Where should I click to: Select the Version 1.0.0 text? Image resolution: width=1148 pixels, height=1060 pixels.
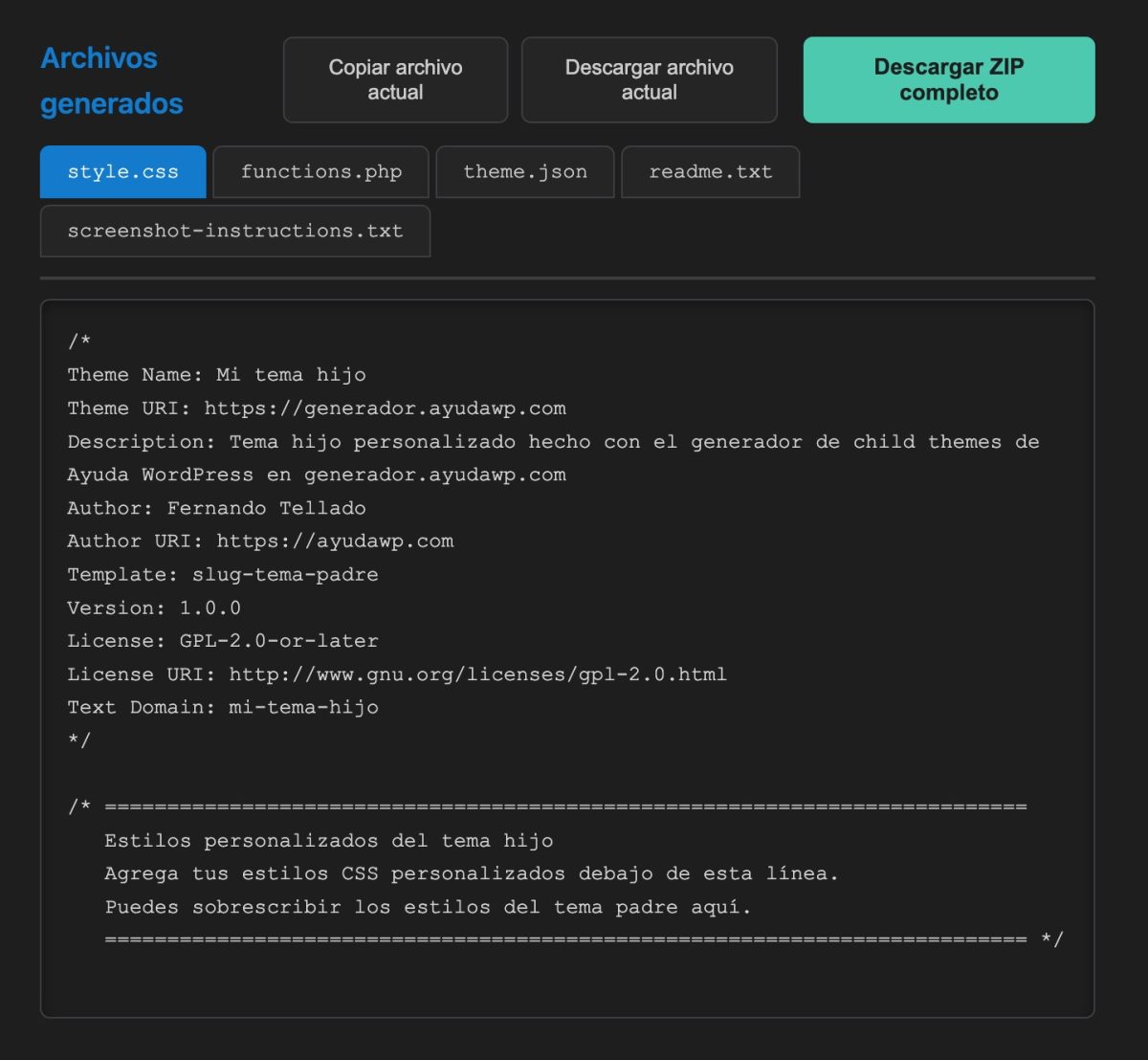pyautogui.click(x=154, y=607)
